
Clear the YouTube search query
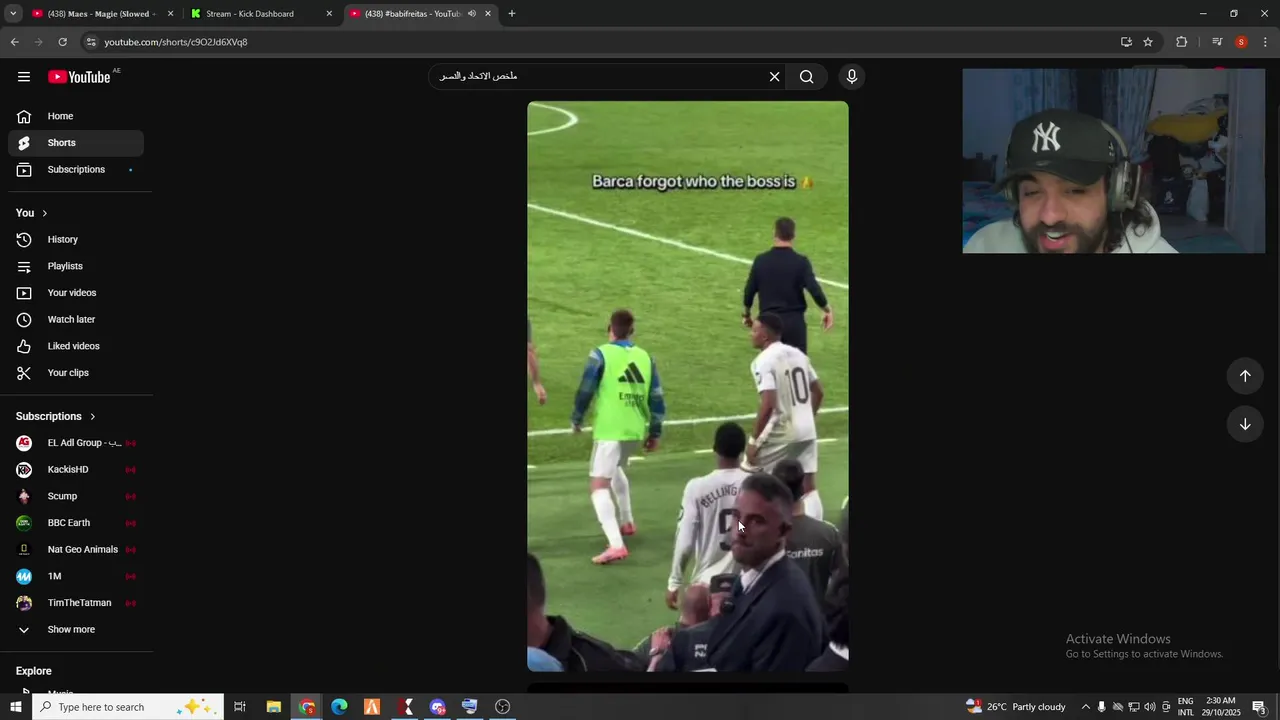[x=774, y=77]
